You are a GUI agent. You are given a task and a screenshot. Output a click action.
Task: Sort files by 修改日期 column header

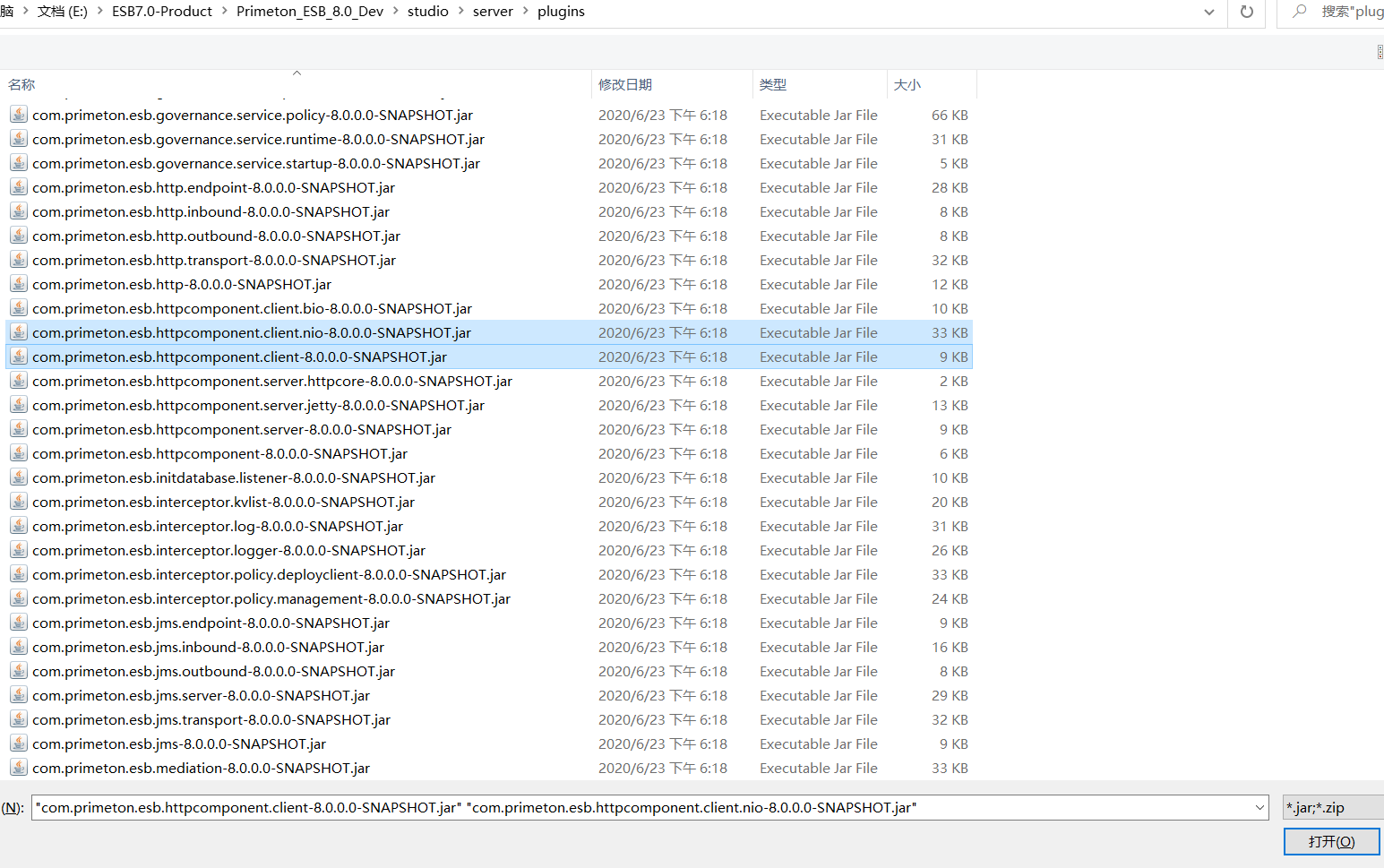tap(625, 84)
